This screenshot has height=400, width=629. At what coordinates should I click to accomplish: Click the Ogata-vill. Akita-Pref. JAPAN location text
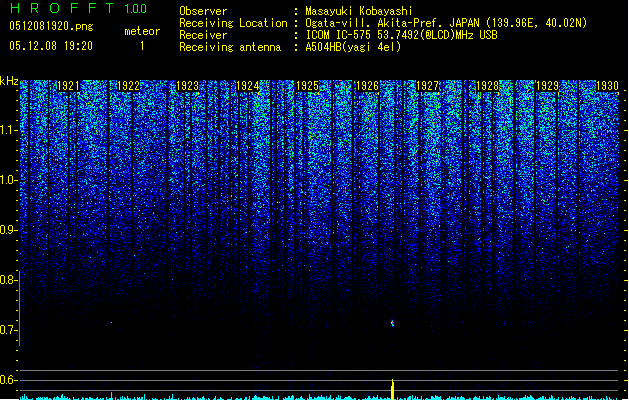392,23
